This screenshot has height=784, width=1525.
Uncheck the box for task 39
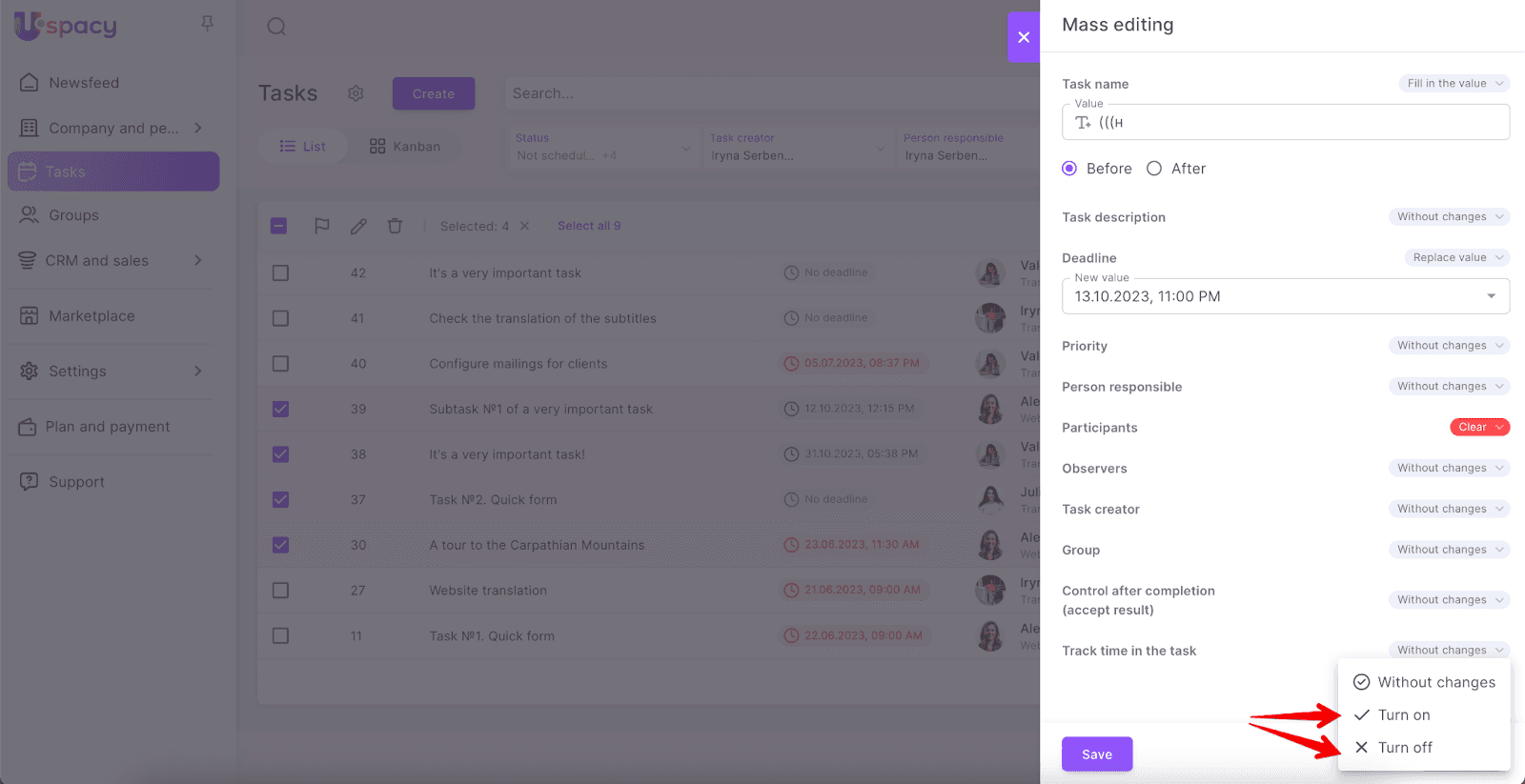point(280,409)
